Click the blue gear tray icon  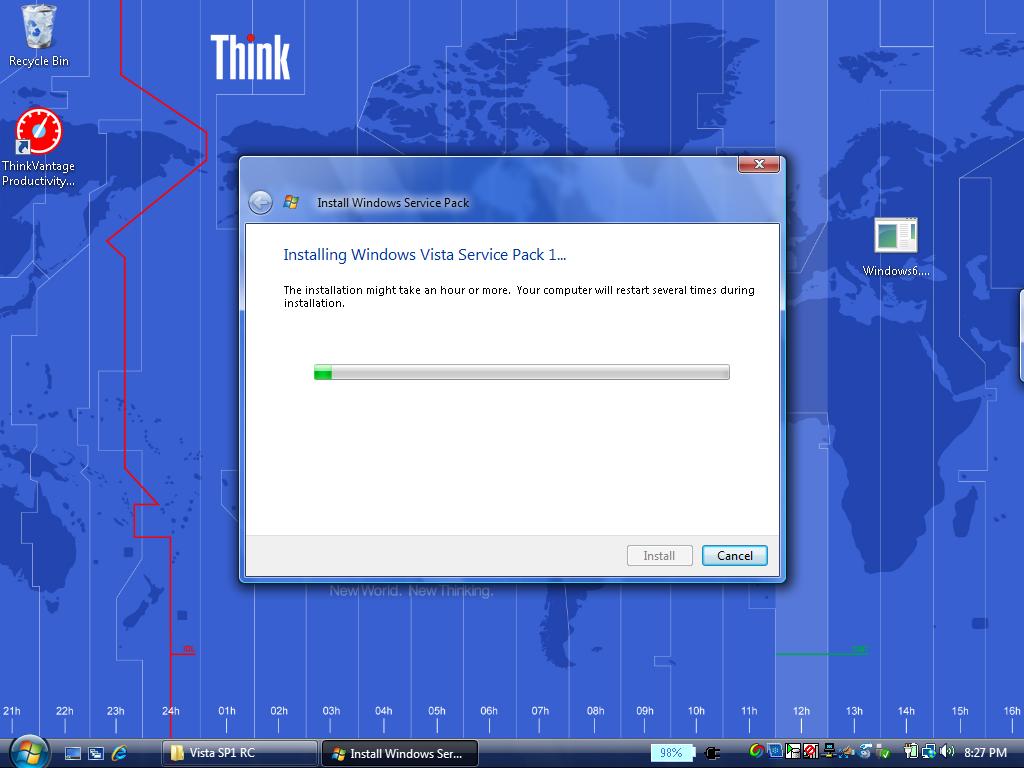pyautogui.click(x=865, y=752)
